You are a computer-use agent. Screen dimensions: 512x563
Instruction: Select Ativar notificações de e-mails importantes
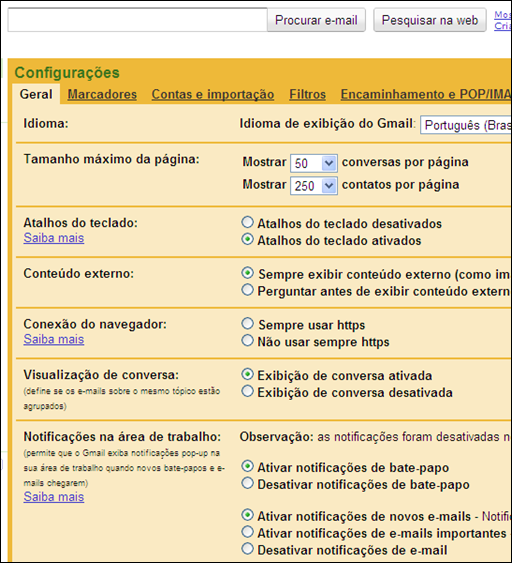(247, 532)
